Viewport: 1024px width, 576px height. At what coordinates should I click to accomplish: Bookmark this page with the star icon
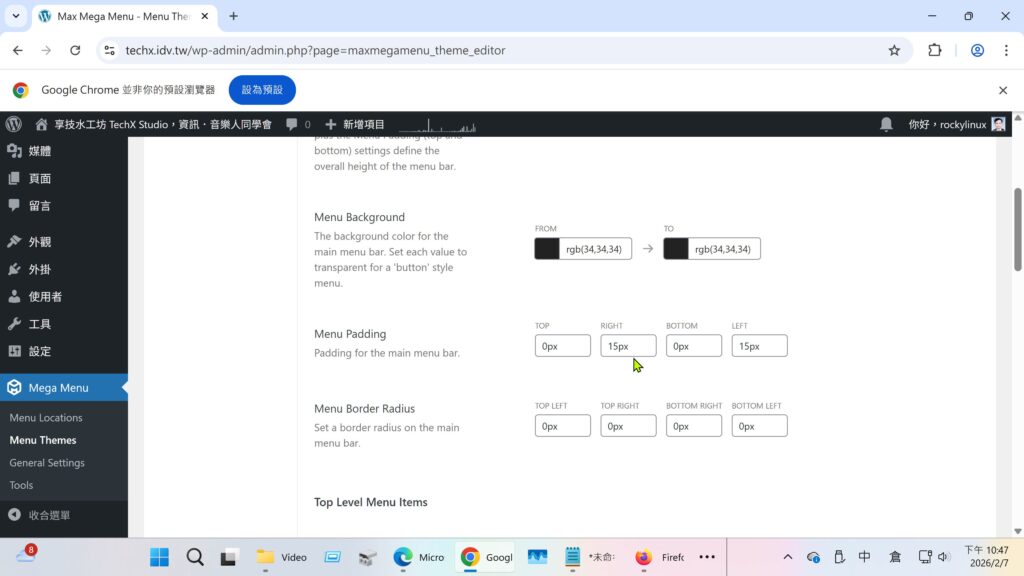pyautogui.click(x=894, y=50)
